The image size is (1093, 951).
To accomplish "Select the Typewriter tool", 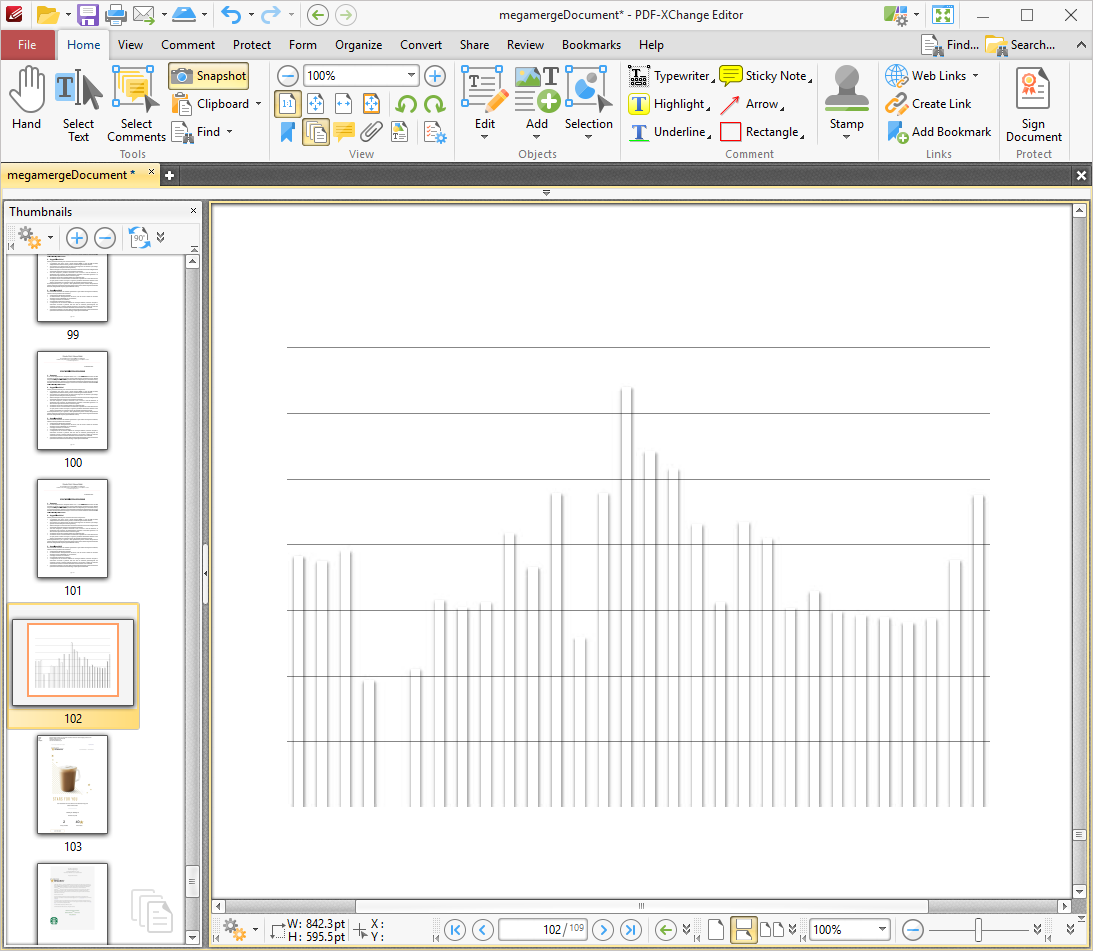I will point(671,76).
